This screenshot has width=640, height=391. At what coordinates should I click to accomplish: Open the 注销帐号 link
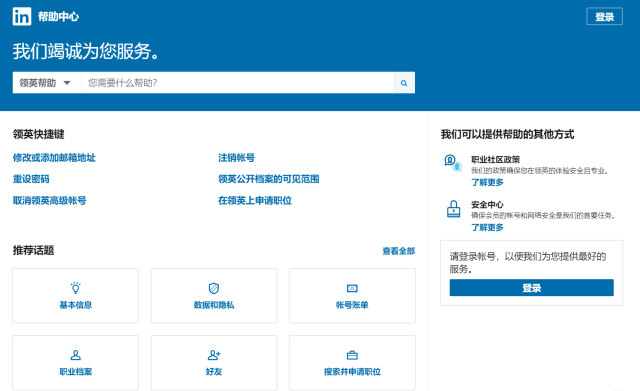(236, 158)
